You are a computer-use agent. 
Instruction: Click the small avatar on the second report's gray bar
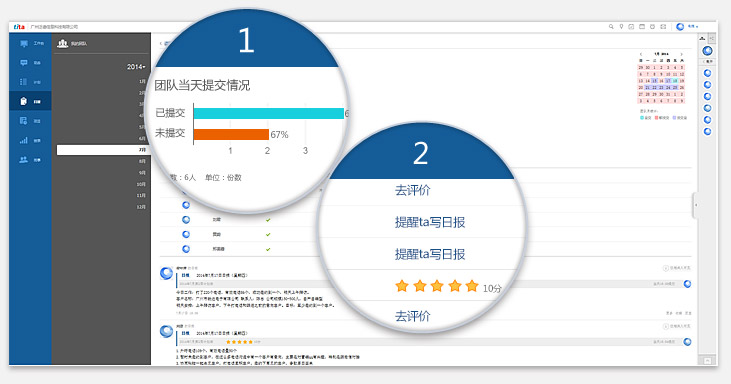687,342
